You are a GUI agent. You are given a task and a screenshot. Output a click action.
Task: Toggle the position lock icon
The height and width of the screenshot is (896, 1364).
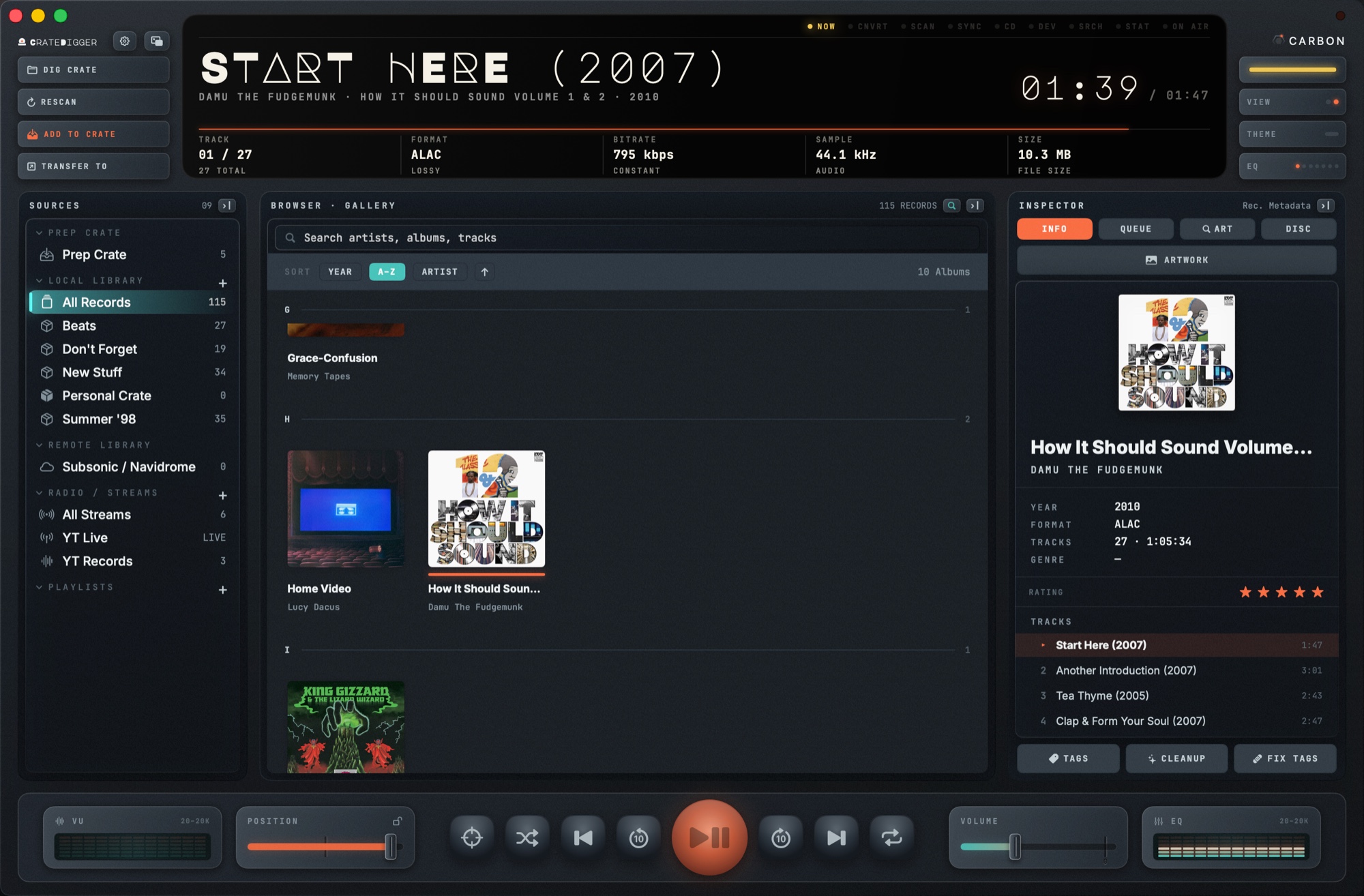tap(398, 821)
